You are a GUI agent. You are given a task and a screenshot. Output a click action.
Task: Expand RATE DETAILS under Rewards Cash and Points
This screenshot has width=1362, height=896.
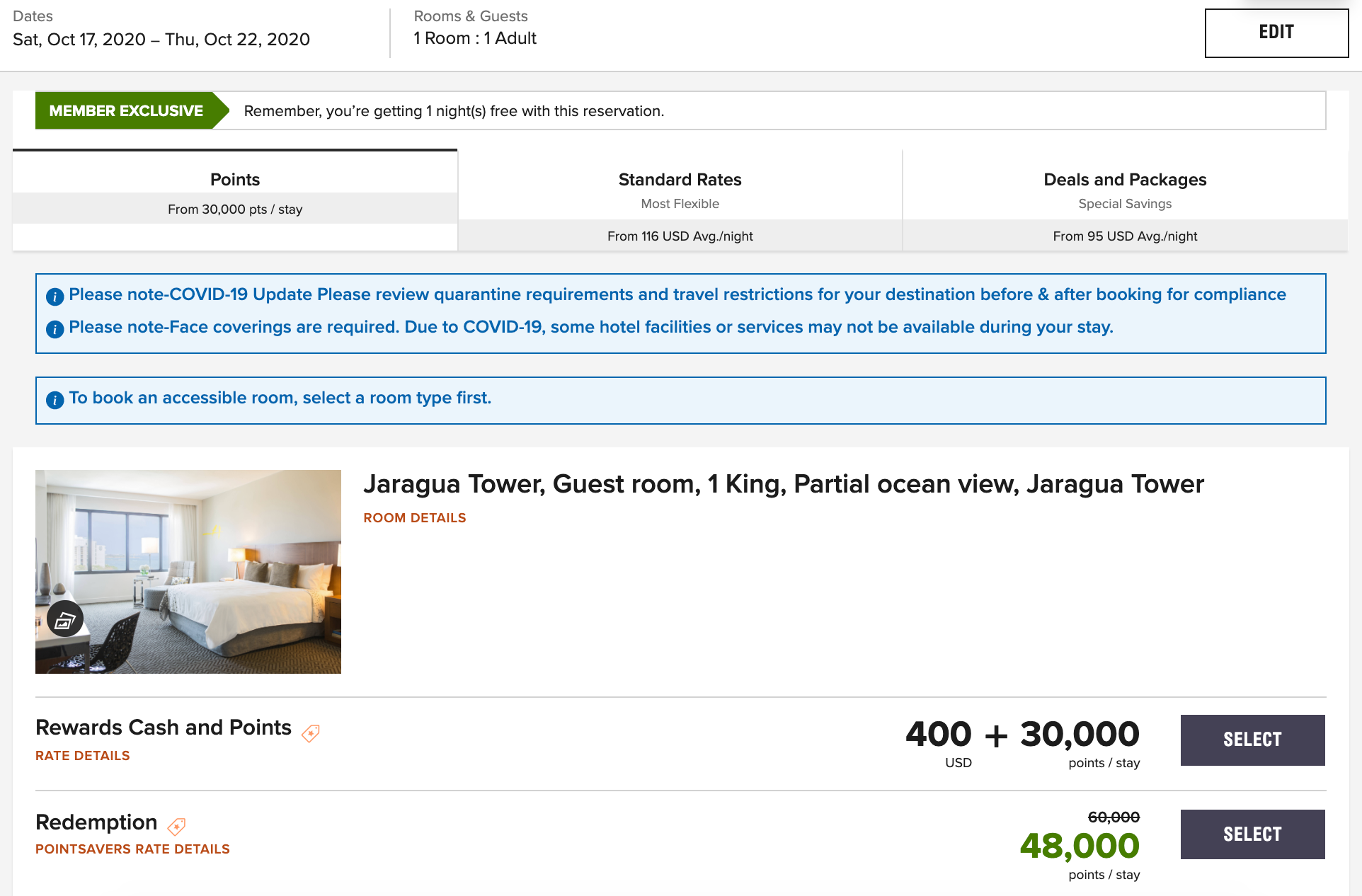83,756
